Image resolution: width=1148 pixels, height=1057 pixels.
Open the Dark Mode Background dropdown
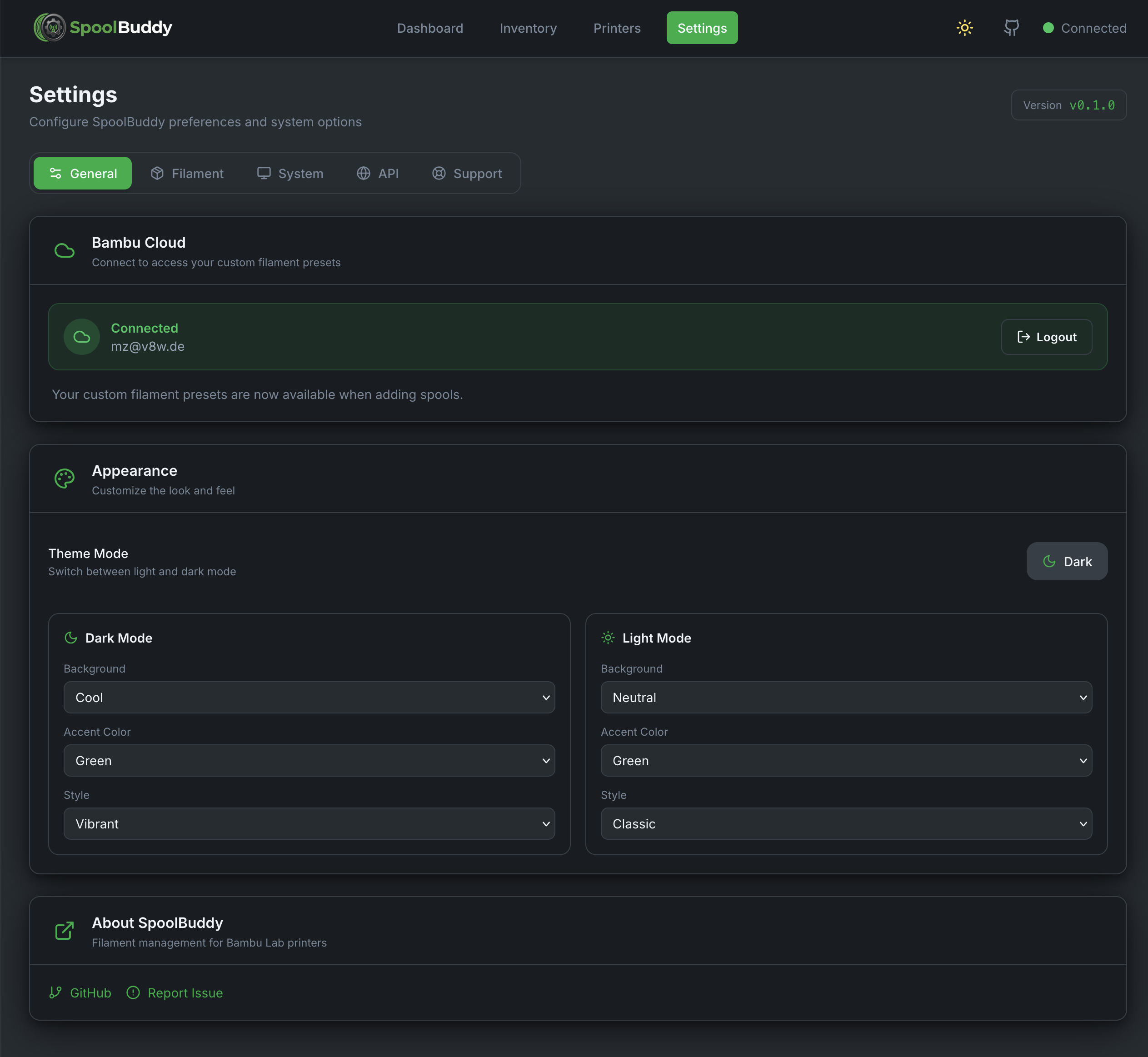[x=309, y=697]
